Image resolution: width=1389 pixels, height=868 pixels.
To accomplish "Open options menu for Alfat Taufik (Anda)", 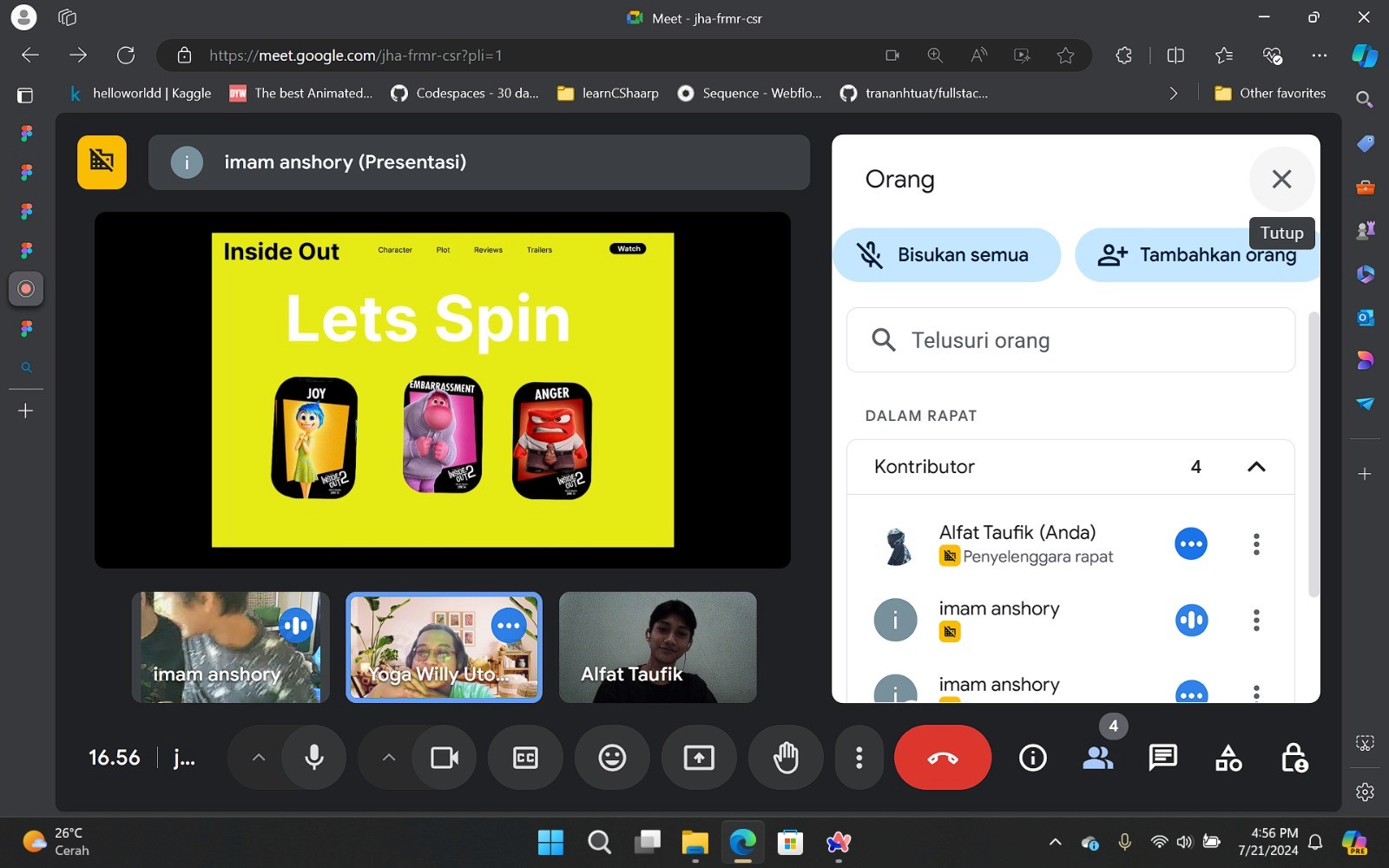I will click(1256, 544).
